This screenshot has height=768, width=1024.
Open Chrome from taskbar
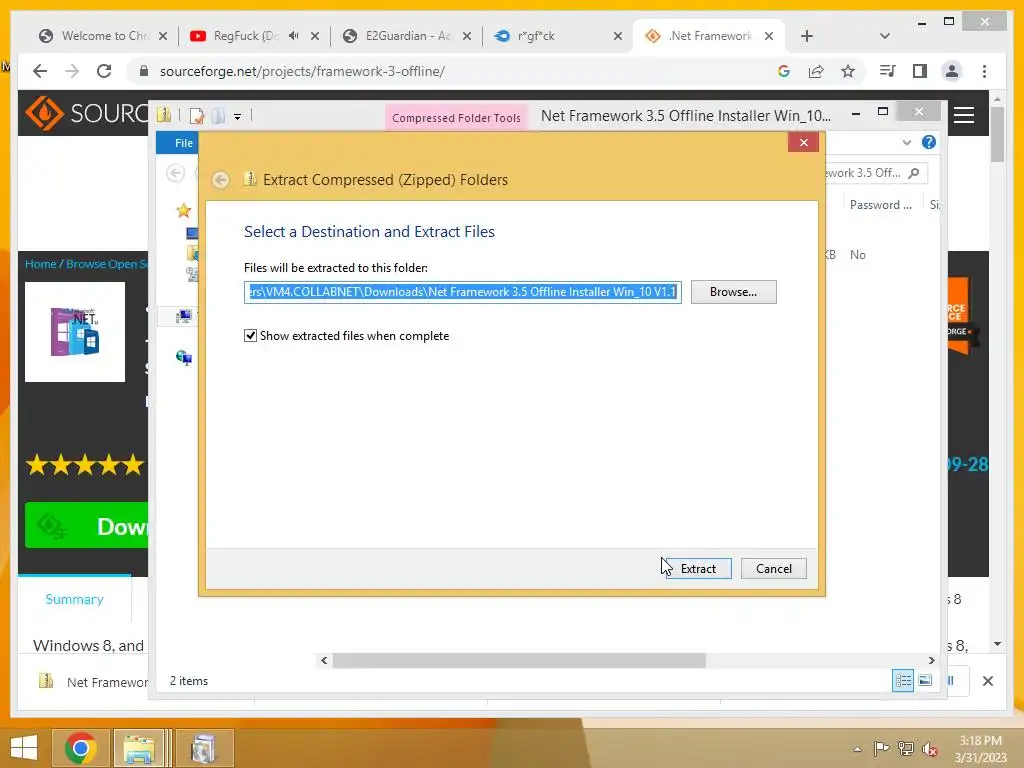point(81,748)
